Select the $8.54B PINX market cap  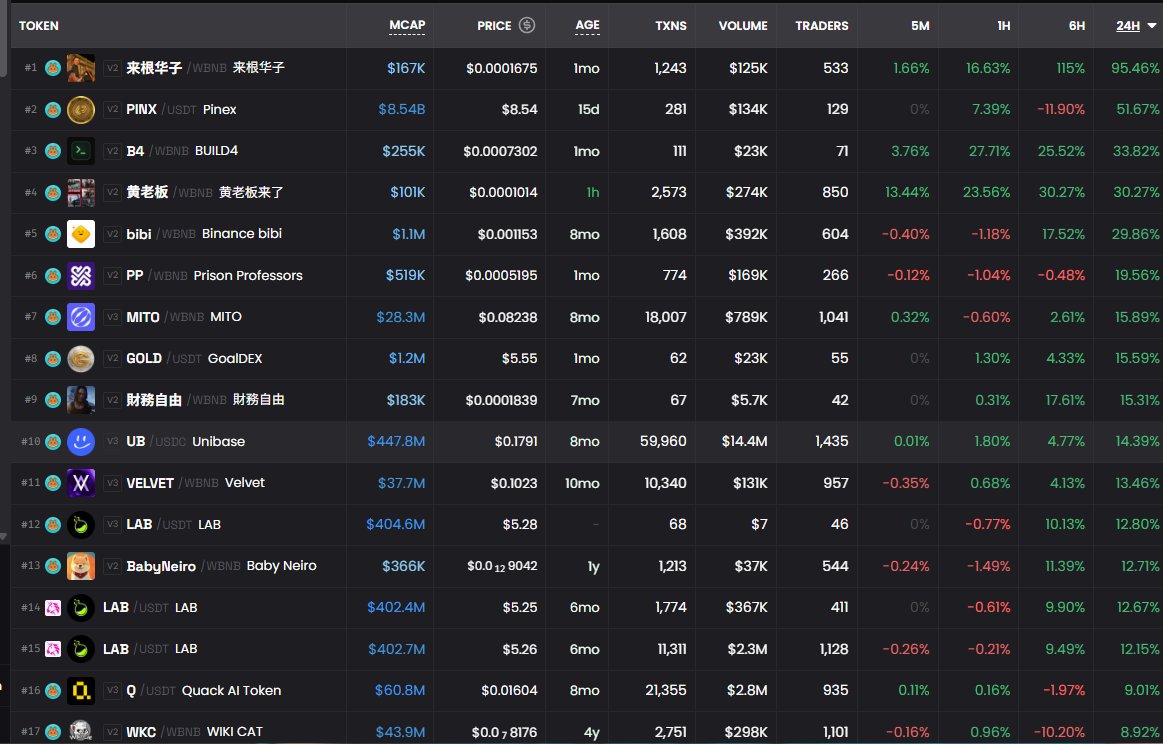point(401,110)
